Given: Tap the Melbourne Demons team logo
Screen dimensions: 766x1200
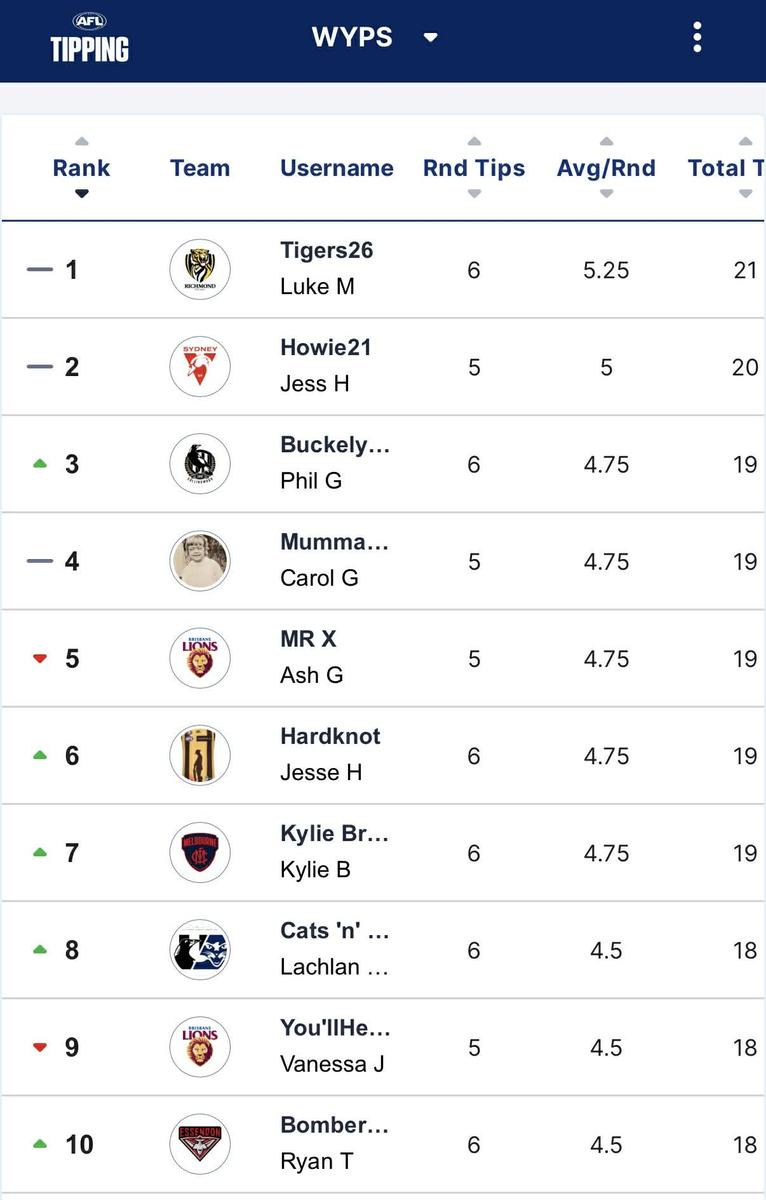Looking at the screenshot, I should (200, 853).
